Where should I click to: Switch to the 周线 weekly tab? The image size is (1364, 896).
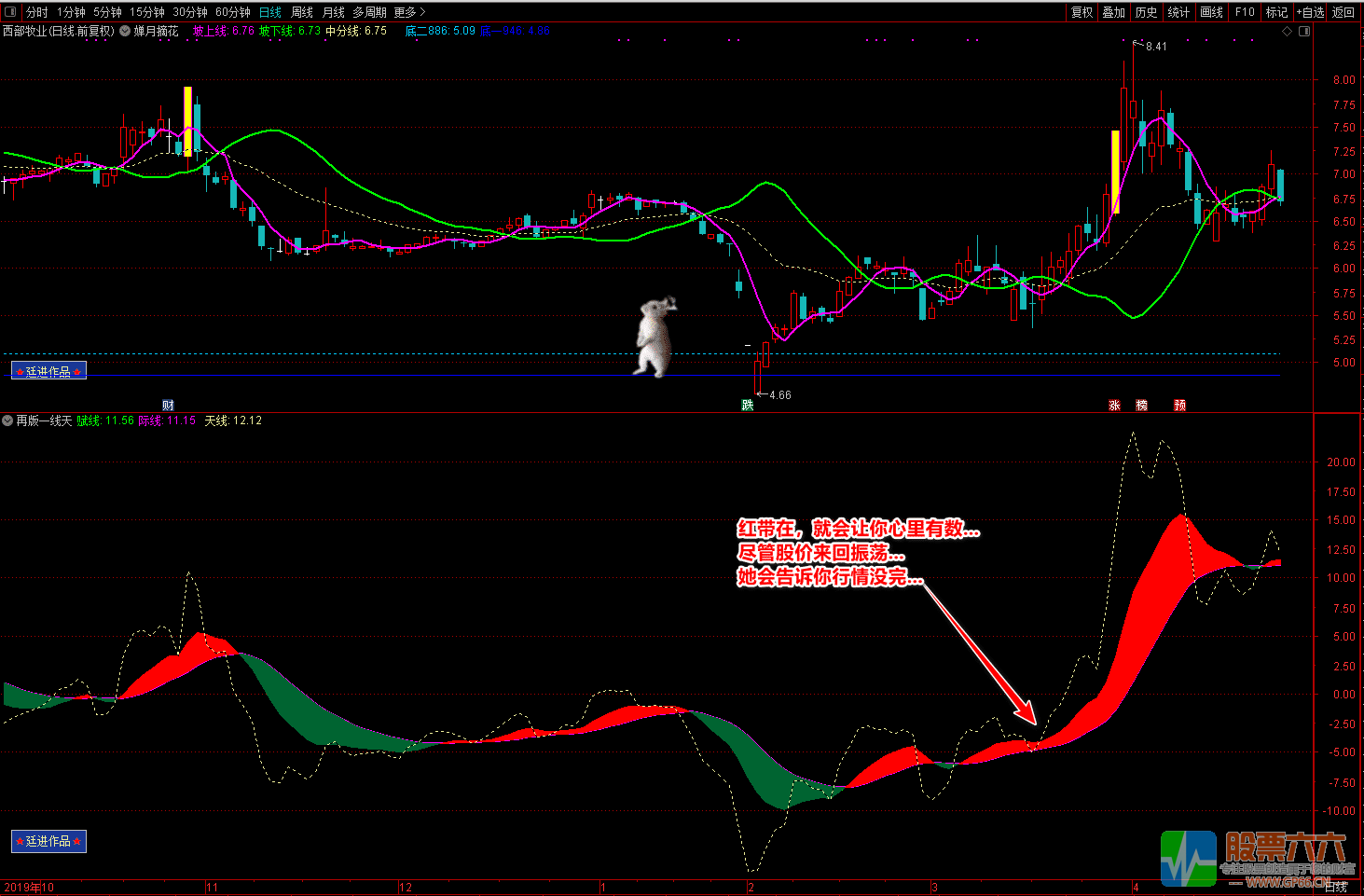[302, 12]
